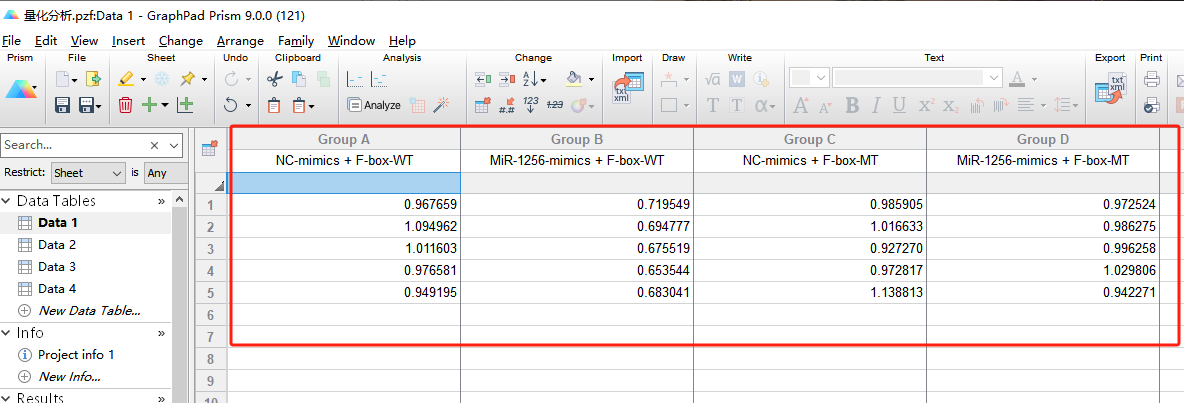
Task: Open the sort A-Z dropdown
Action: pyautogui.click(x=544, y=78)
